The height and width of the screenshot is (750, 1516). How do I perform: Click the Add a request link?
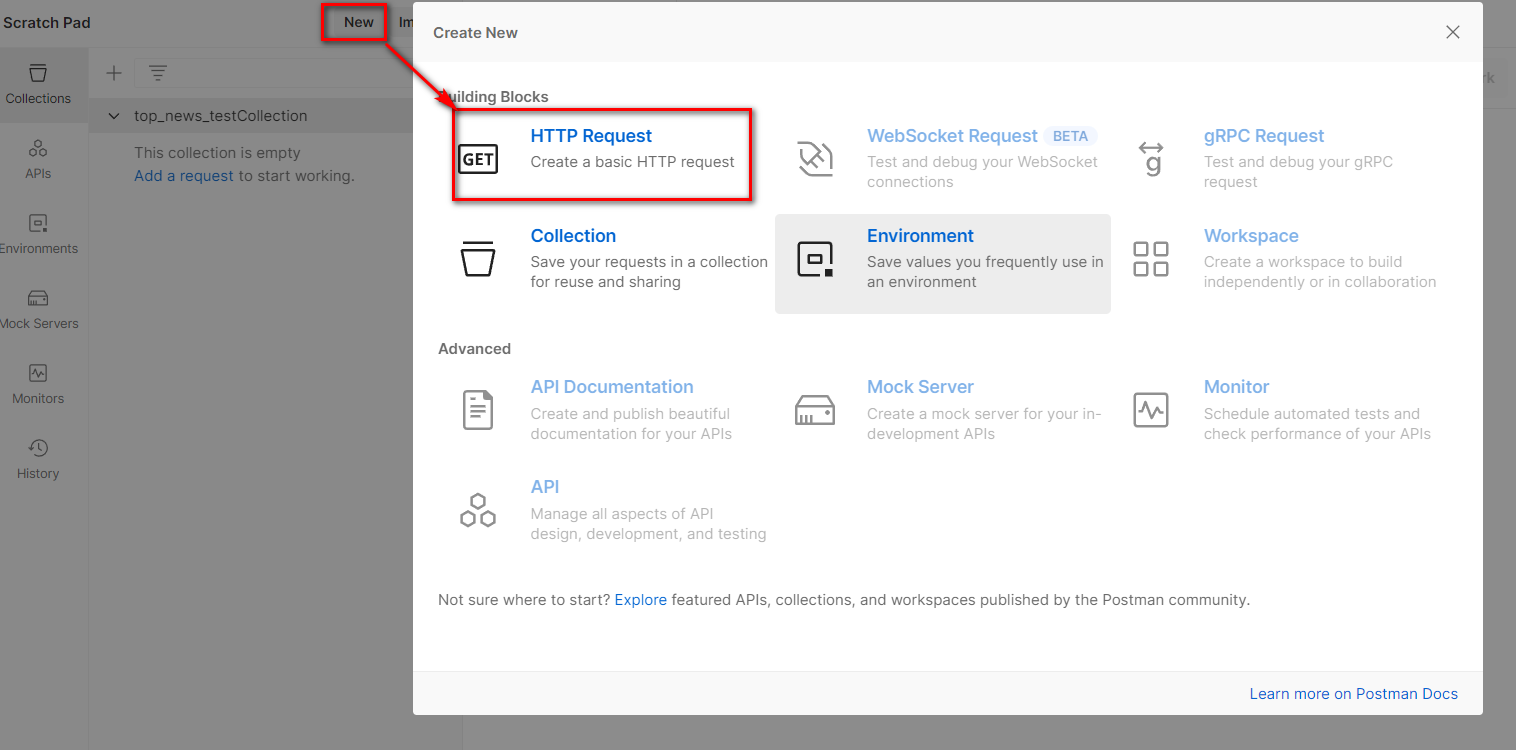tap(184, 176)
